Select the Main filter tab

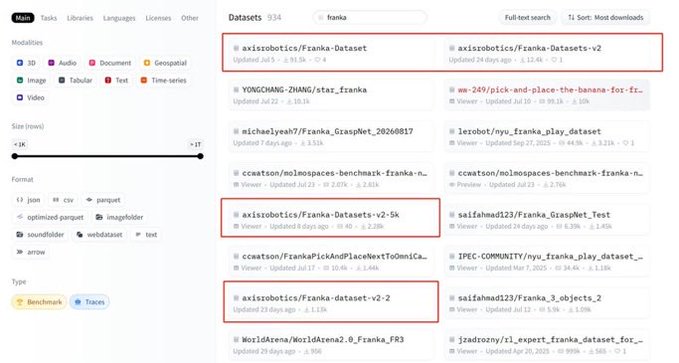point(23,18)
